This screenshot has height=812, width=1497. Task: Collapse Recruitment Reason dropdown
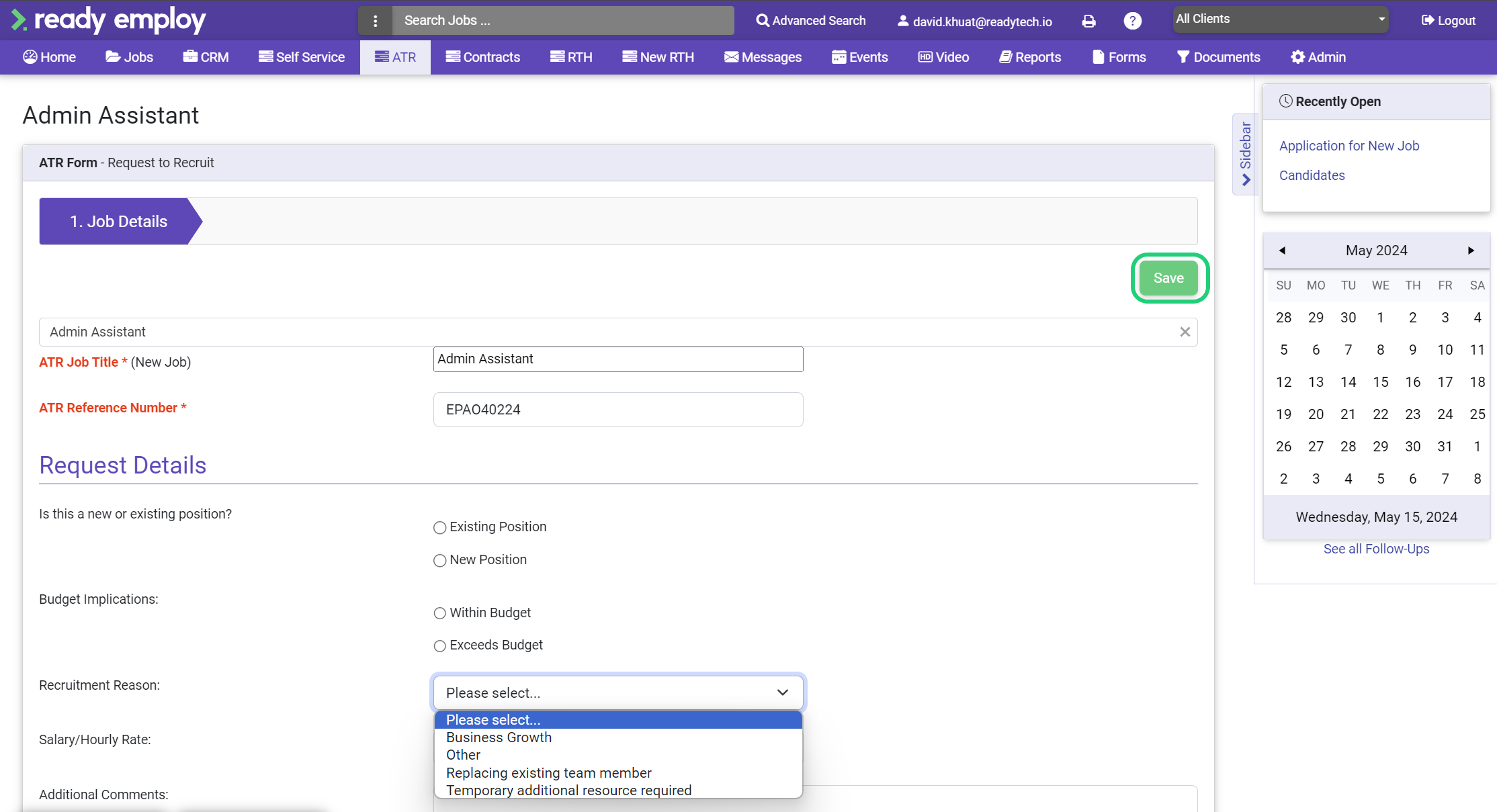point(618,692)
